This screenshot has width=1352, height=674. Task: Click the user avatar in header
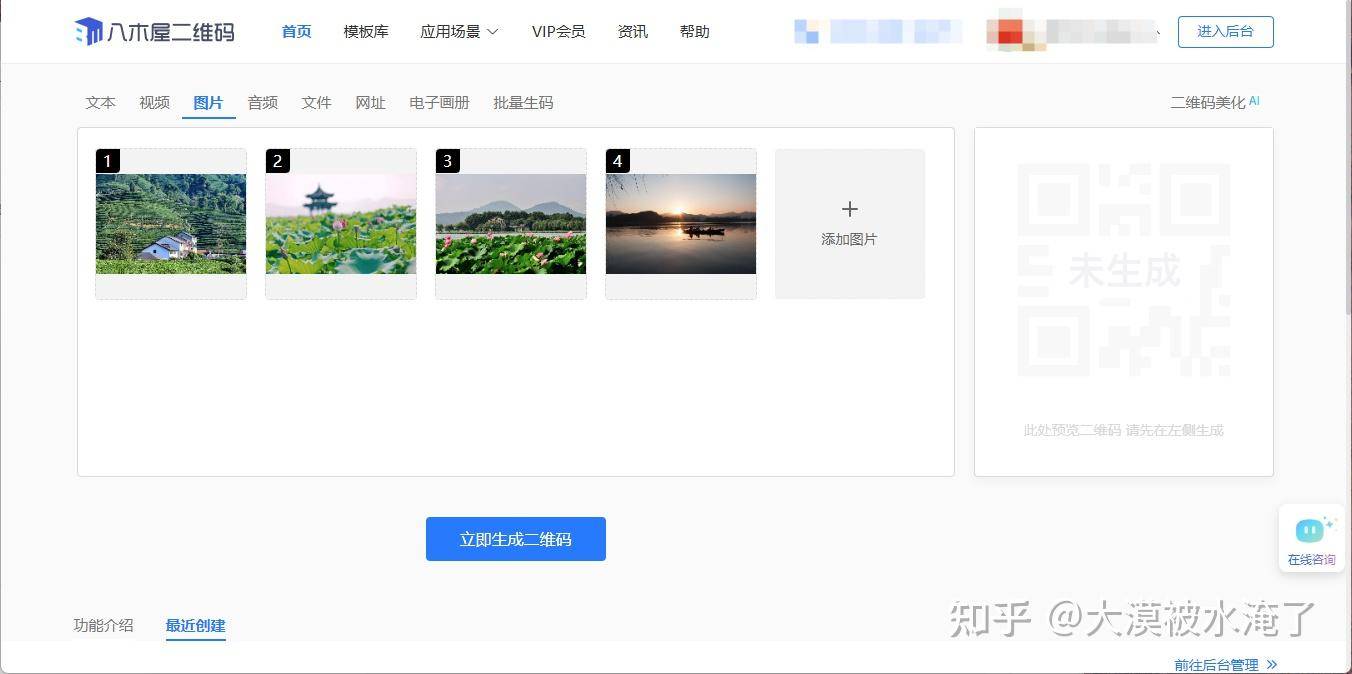tap(1011, 31)
